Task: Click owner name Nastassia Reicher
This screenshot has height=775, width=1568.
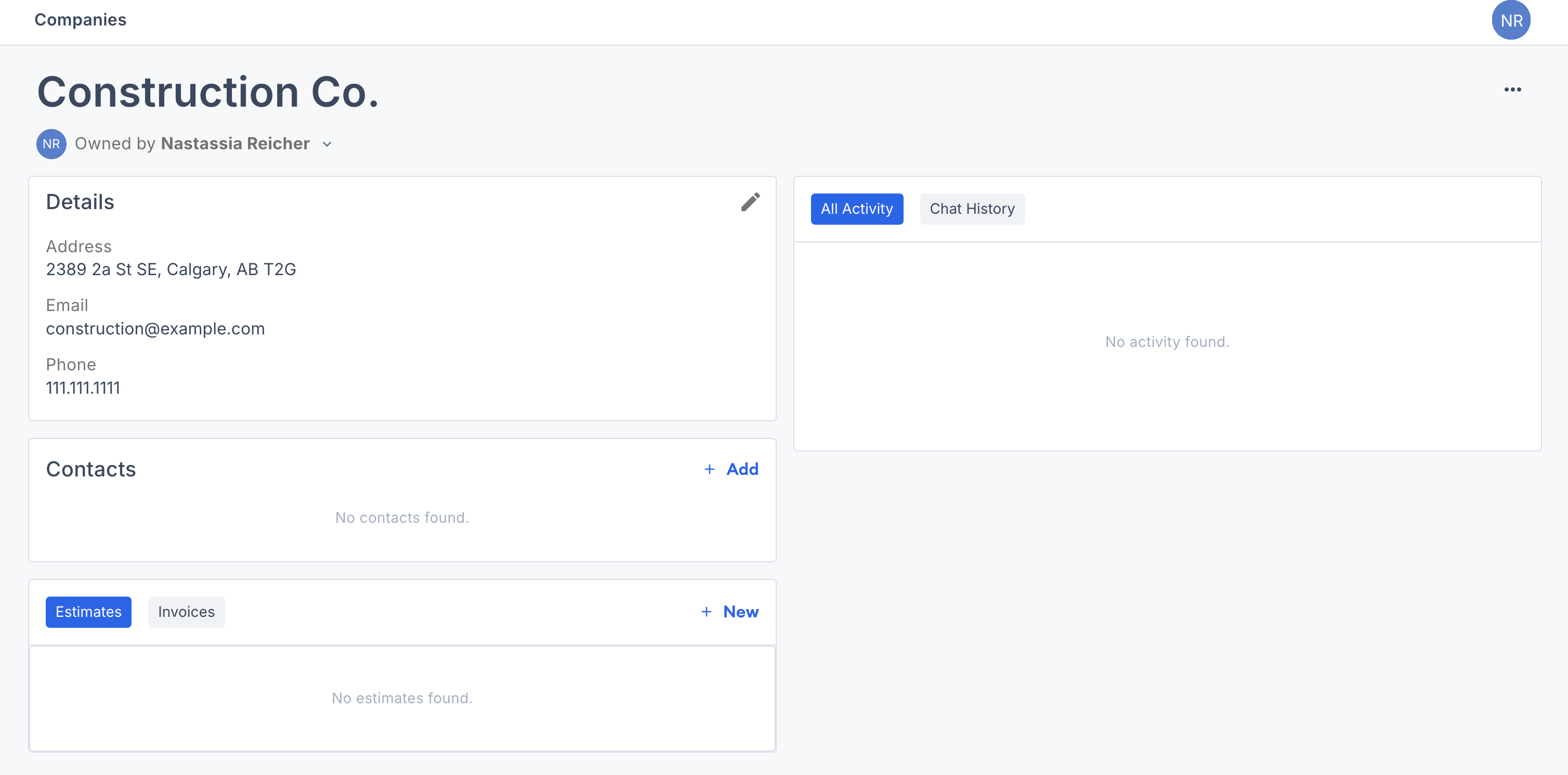Action: (x=235, y=144)
